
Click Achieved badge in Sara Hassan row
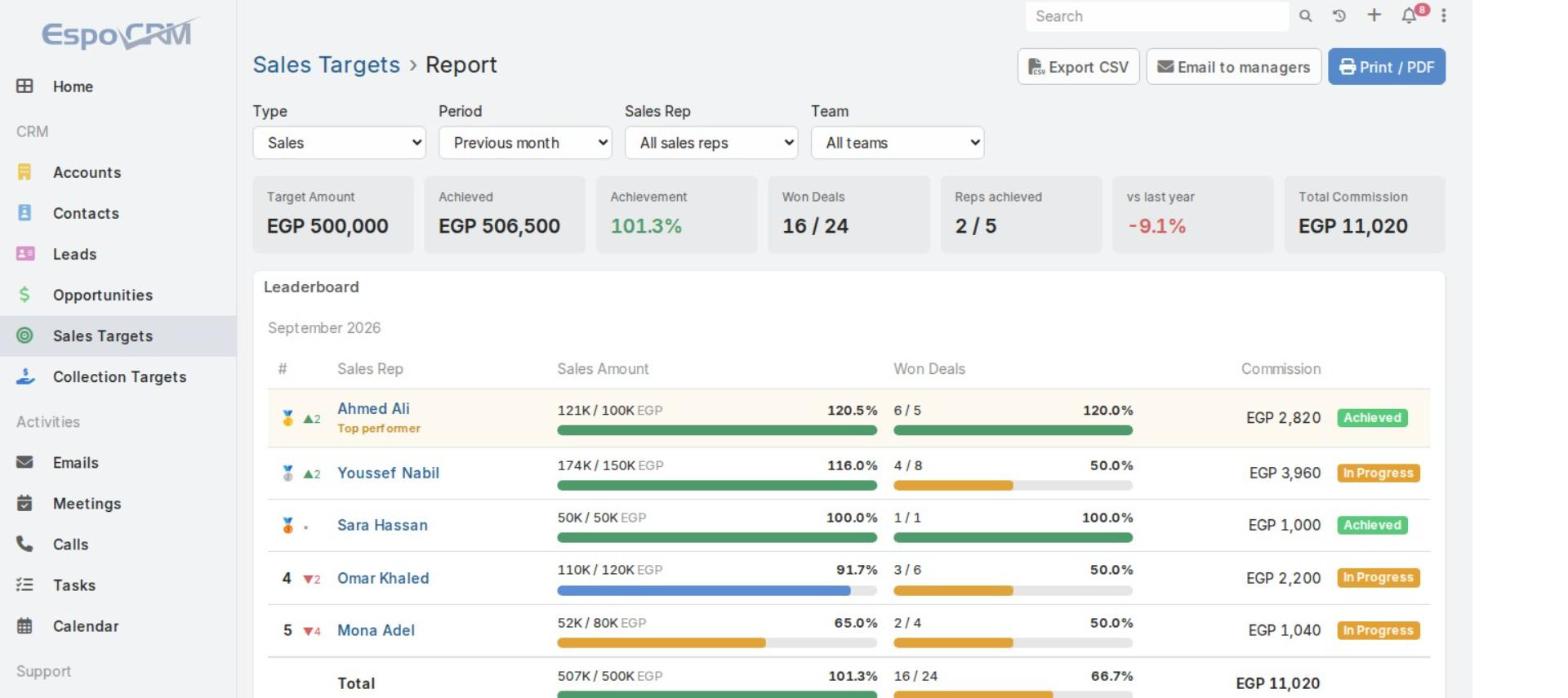point(1372,525)
